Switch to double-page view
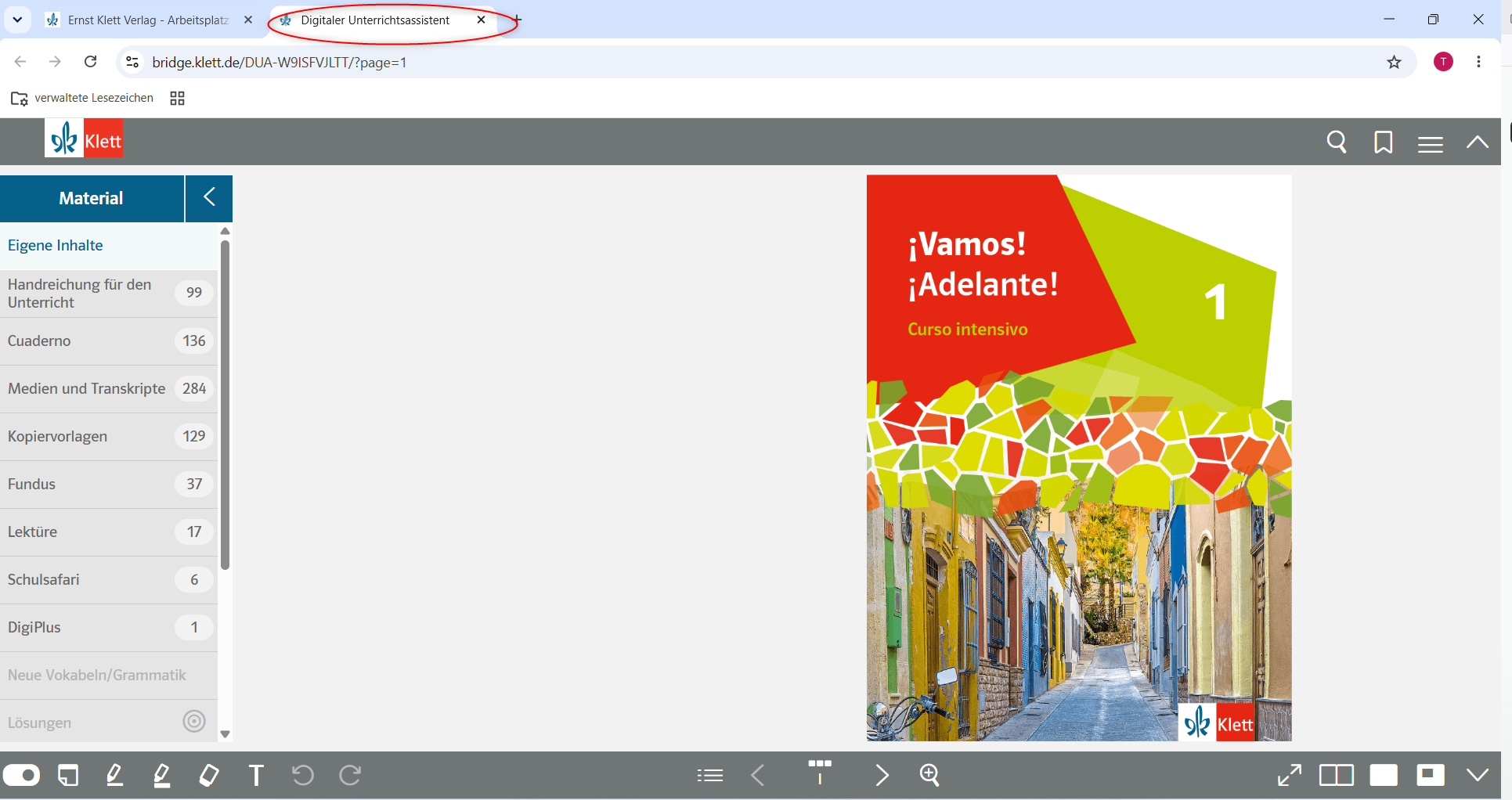Image resolution: width=1512 pixels, height=800 pixels. click(x=1337, y=775)
